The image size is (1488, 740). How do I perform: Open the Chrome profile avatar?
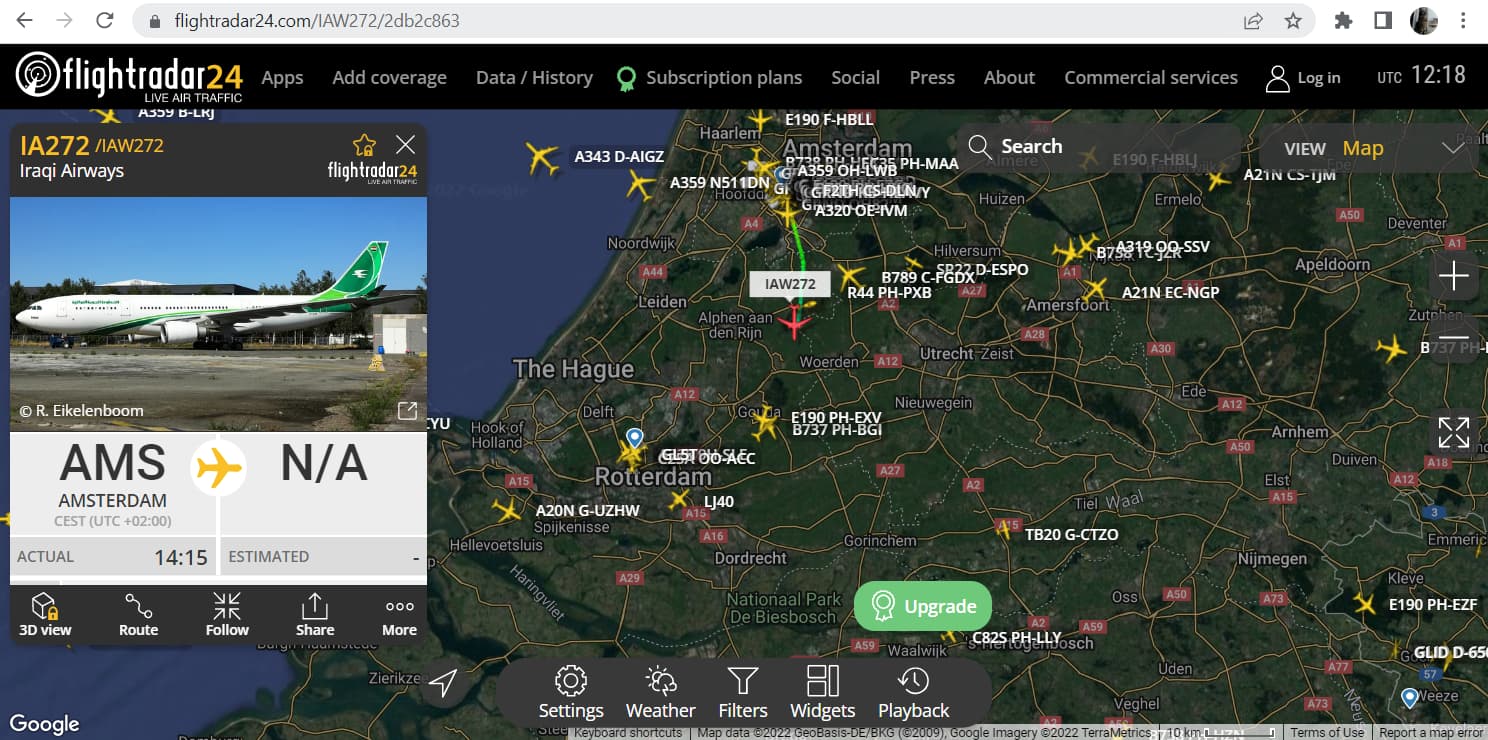1423,20
